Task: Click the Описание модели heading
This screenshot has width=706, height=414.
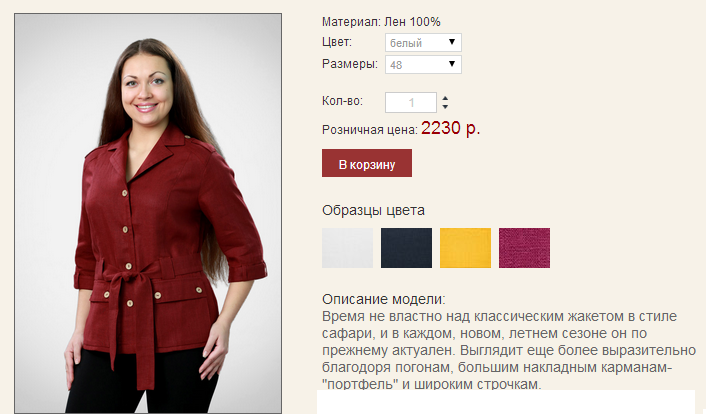Action: point(384,299)
